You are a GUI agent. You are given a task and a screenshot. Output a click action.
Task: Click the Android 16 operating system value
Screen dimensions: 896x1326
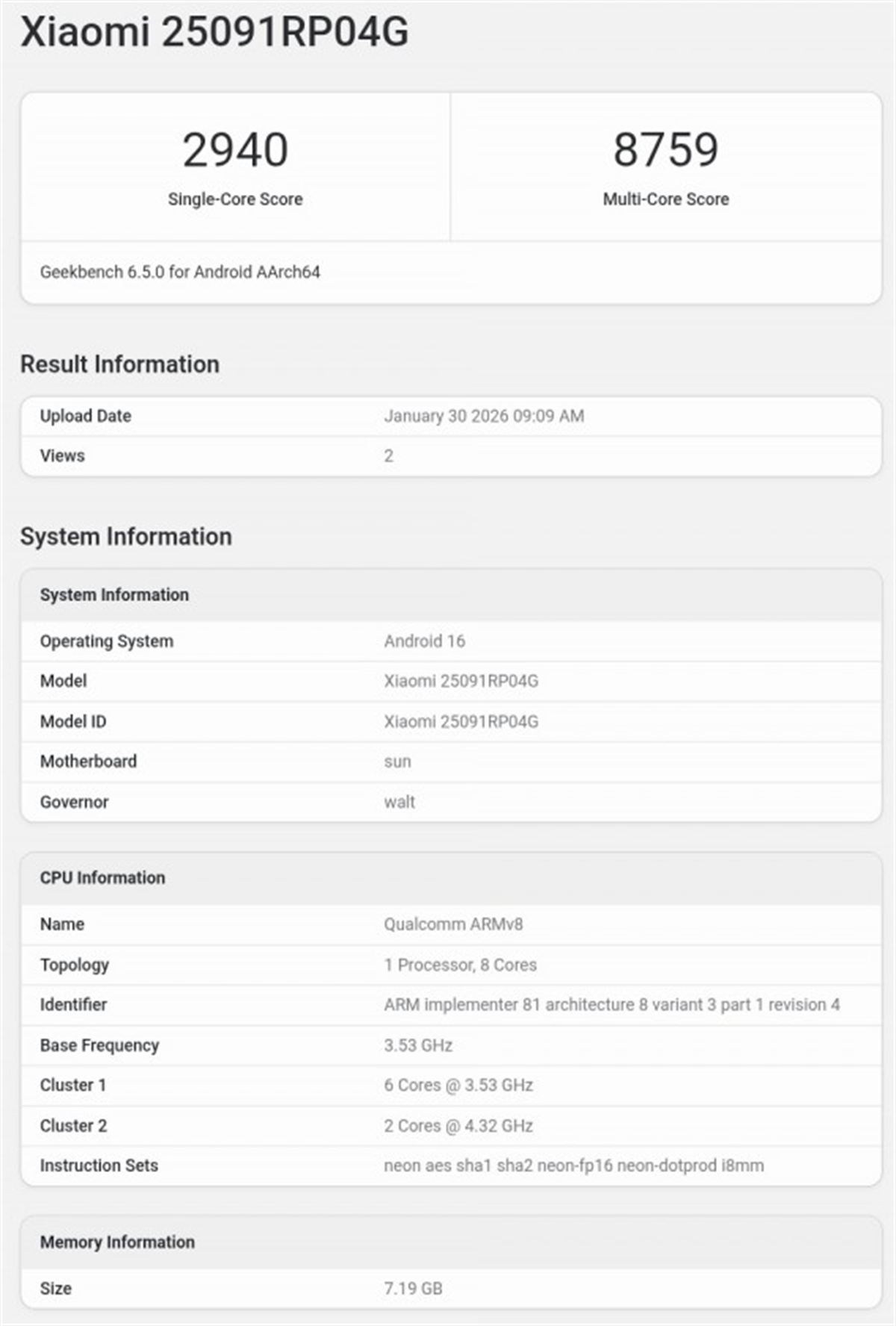[x=424, y=641]
